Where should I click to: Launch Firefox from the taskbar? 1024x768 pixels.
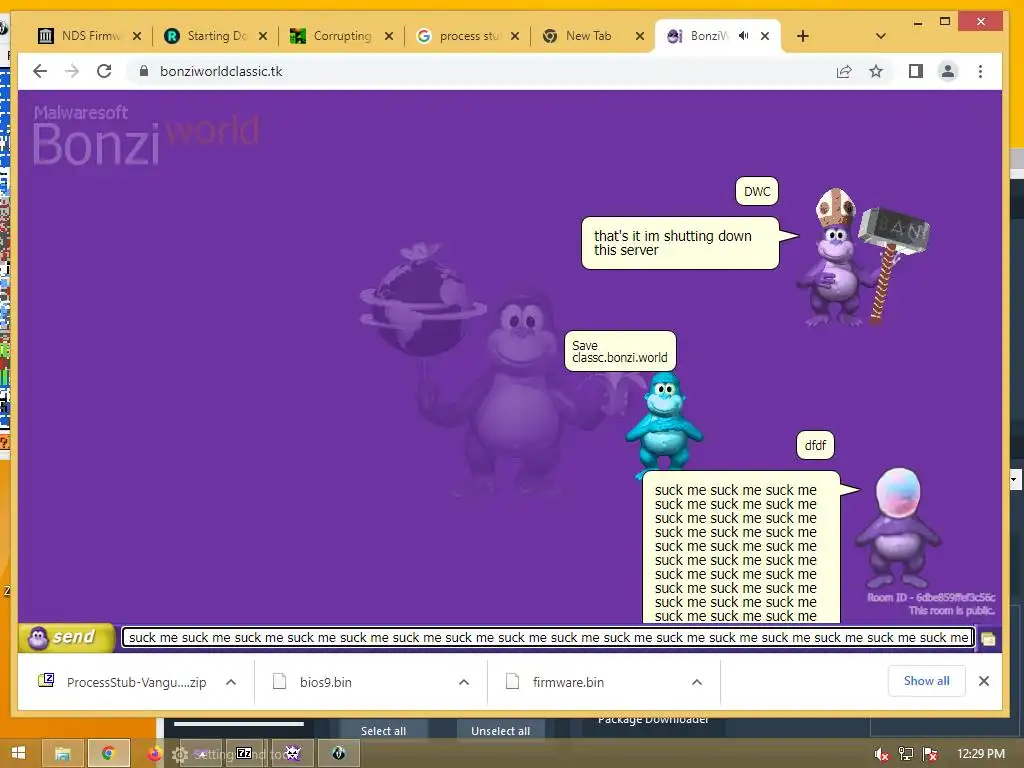(x=155, y=754)
